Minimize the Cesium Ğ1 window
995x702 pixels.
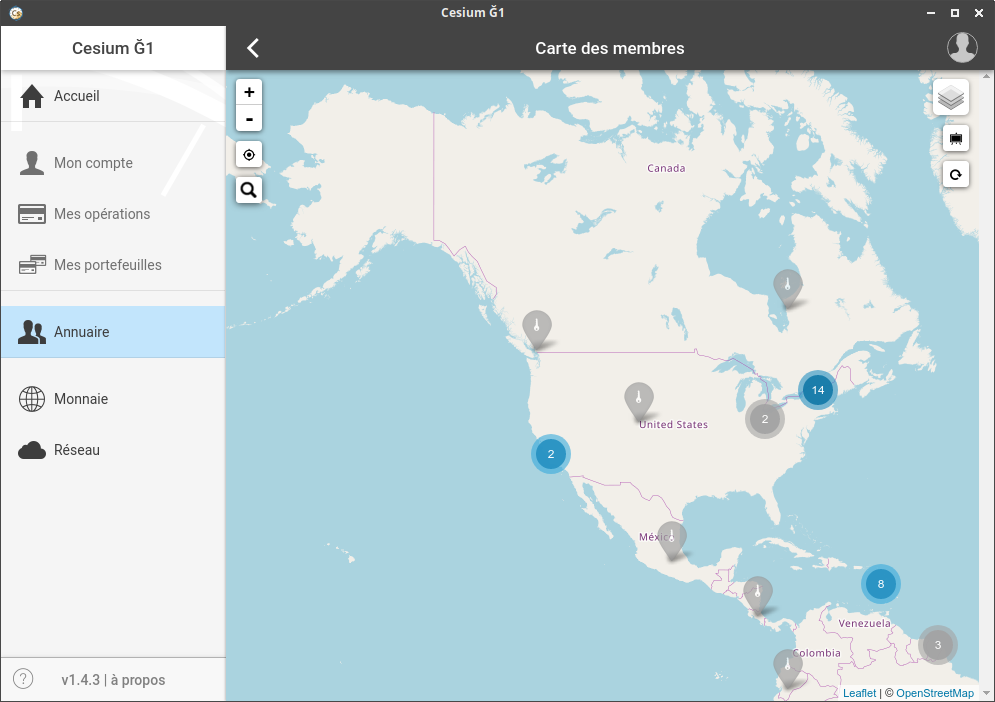[931, 13]
